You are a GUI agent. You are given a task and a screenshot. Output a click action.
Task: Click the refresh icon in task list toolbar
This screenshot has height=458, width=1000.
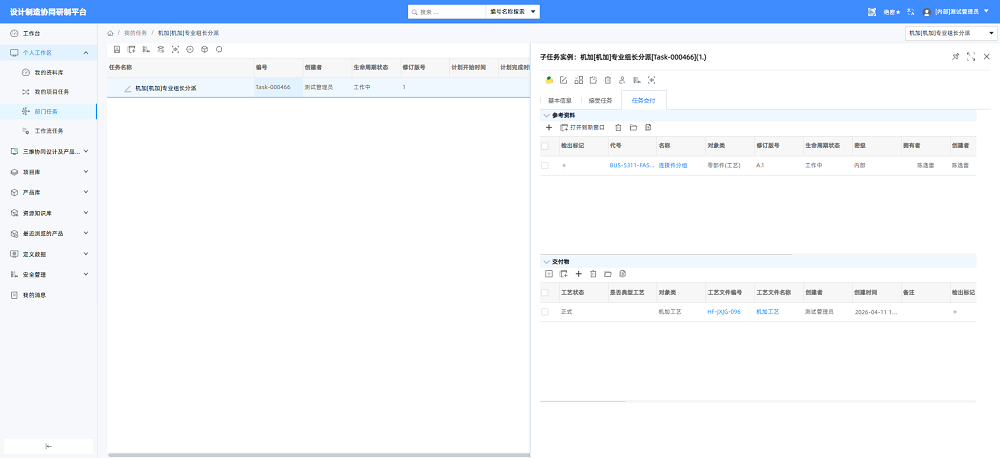tap(219, 49)
